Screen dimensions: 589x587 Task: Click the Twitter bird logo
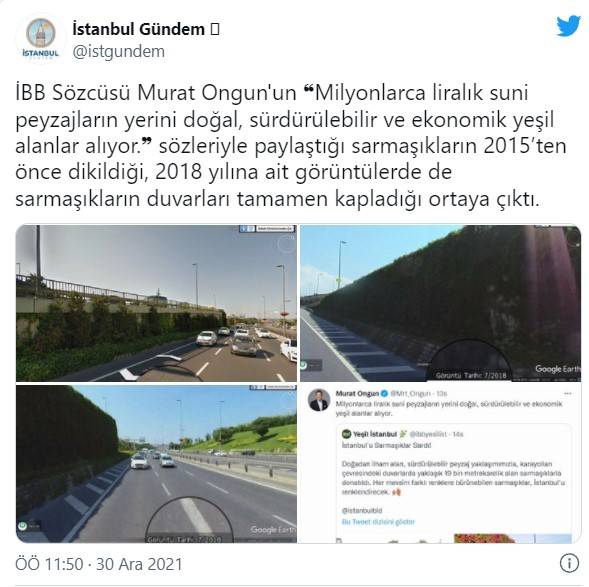click(x=569, y=26)
